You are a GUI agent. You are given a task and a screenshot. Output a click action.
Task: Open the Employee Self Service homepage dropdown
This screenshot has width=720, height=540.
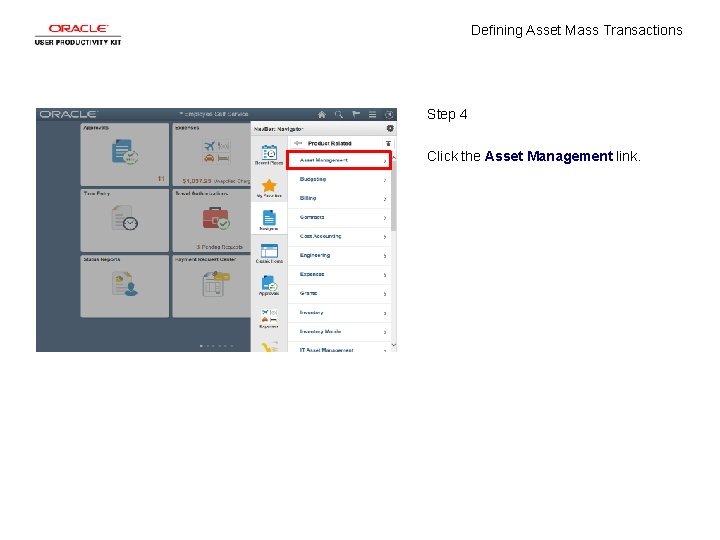pyautogui.click(x=214, y=114)
